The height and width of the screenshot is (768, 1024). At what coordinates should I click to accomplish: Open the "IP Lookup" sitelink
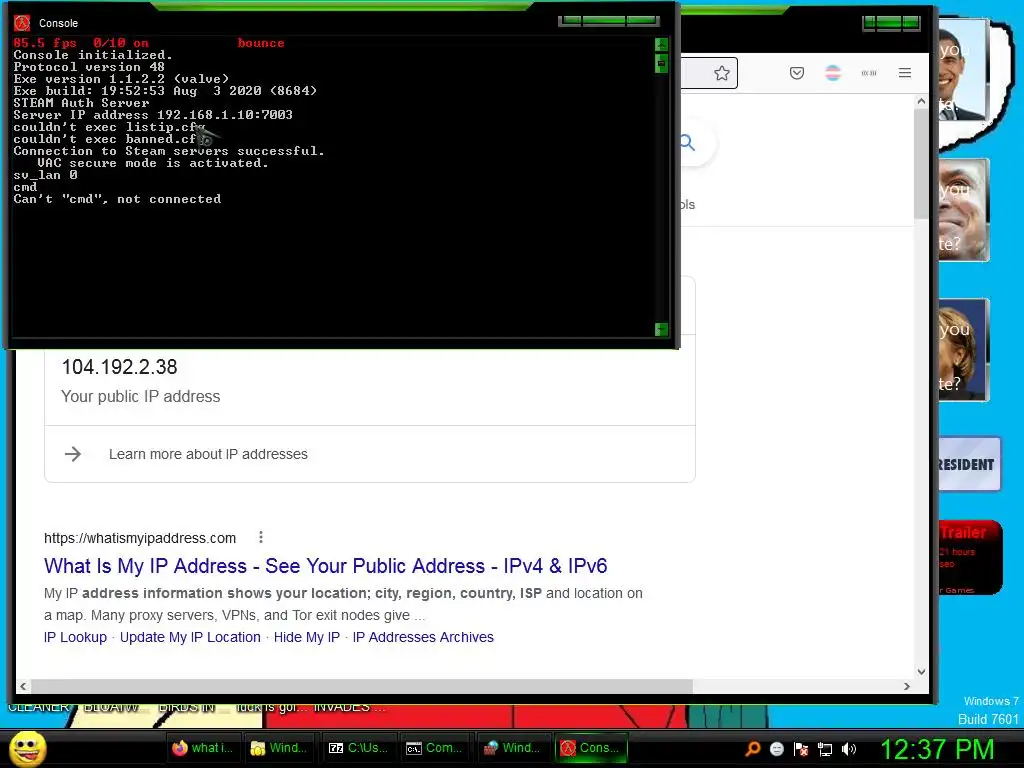click(x=75, y=637)
